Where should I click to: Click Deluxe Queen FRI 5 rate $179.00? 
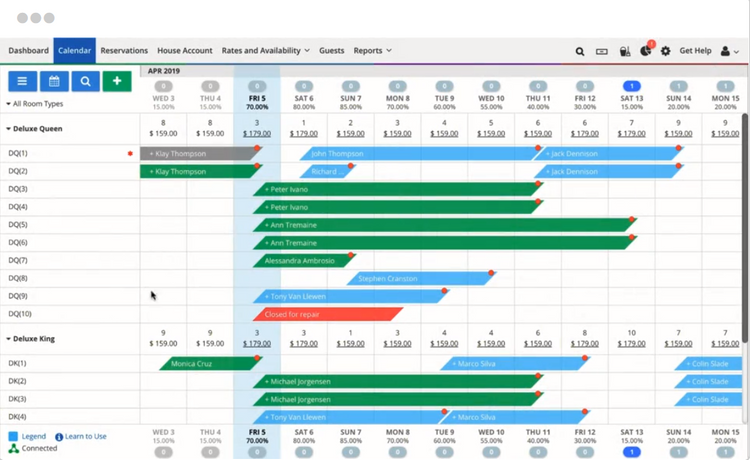[x=257, y=133]
